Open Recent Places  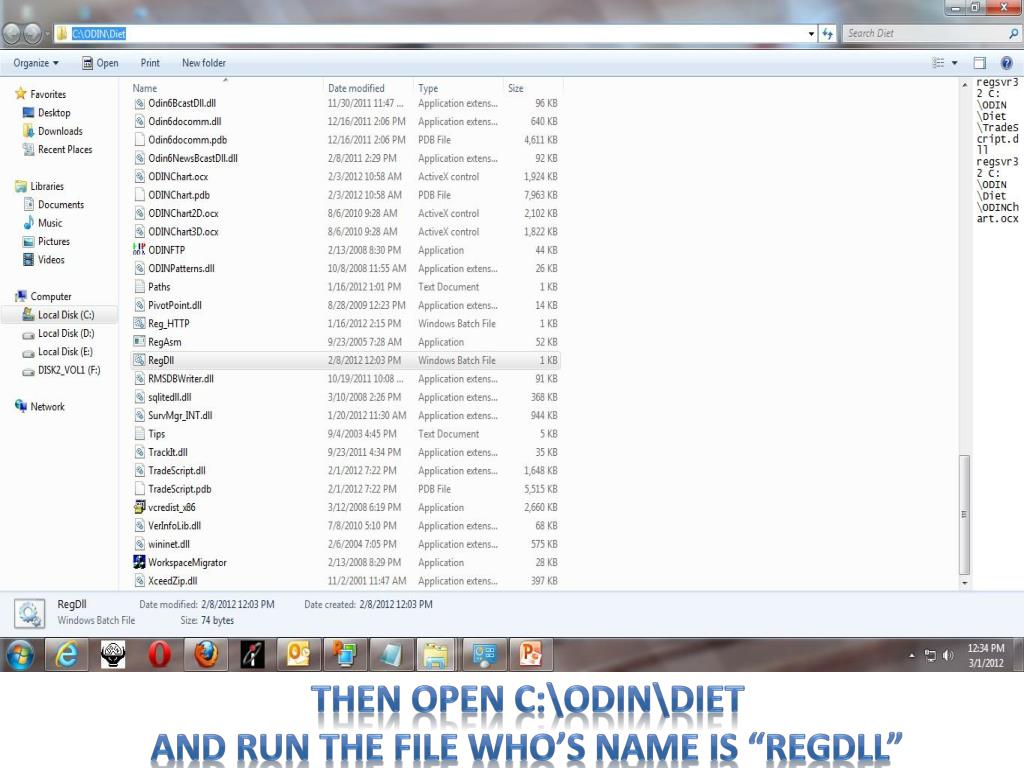pos(57,149)
